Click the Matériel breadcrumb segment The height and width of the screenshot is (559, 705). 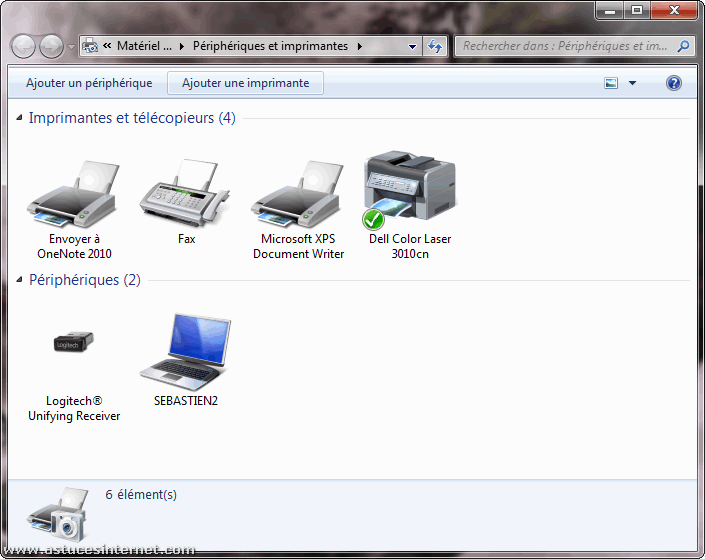coord(144,46)
